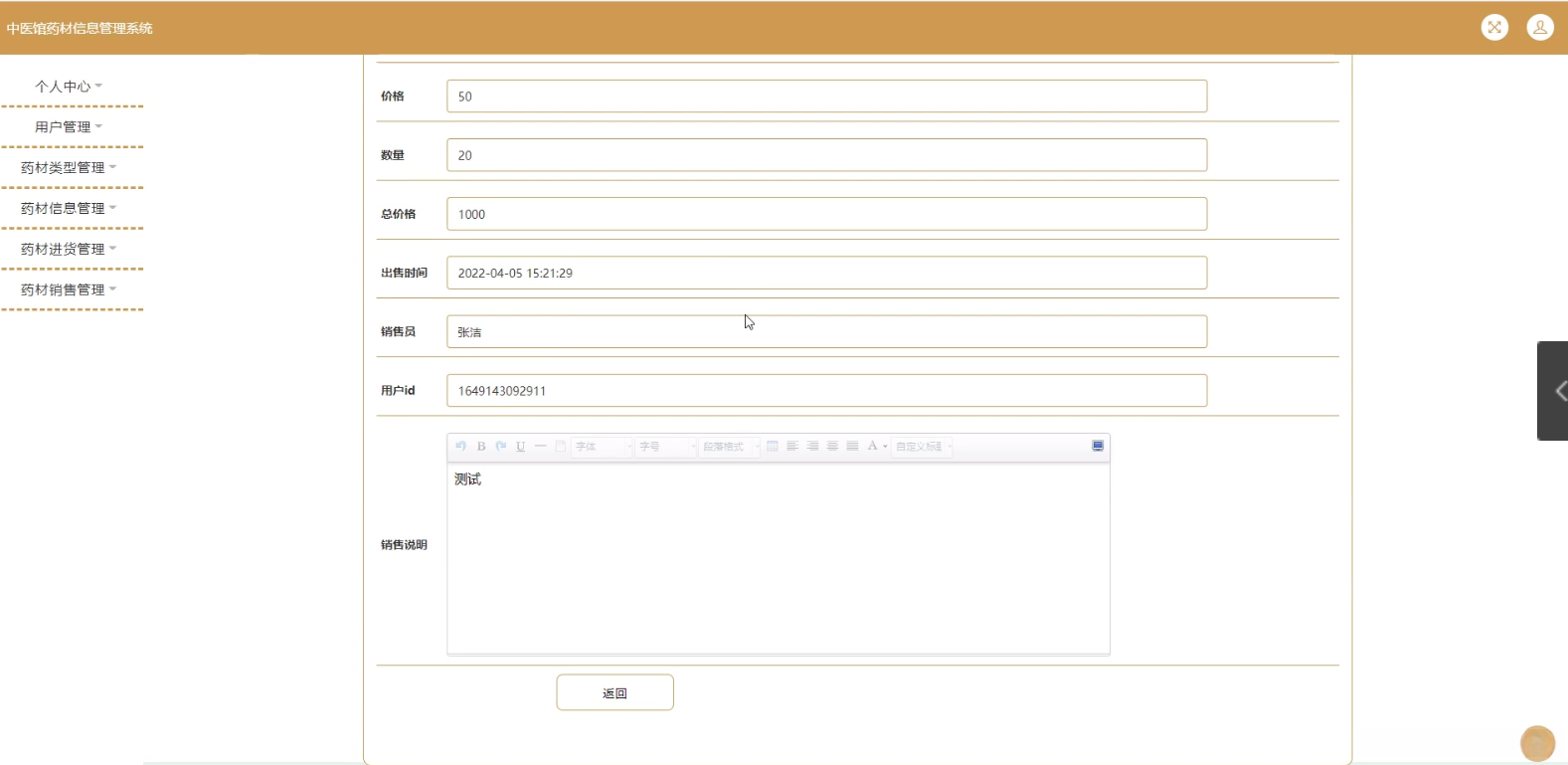The image size is (1568, 765).
Task: Click the 数量 label
Action: [393, 155]
